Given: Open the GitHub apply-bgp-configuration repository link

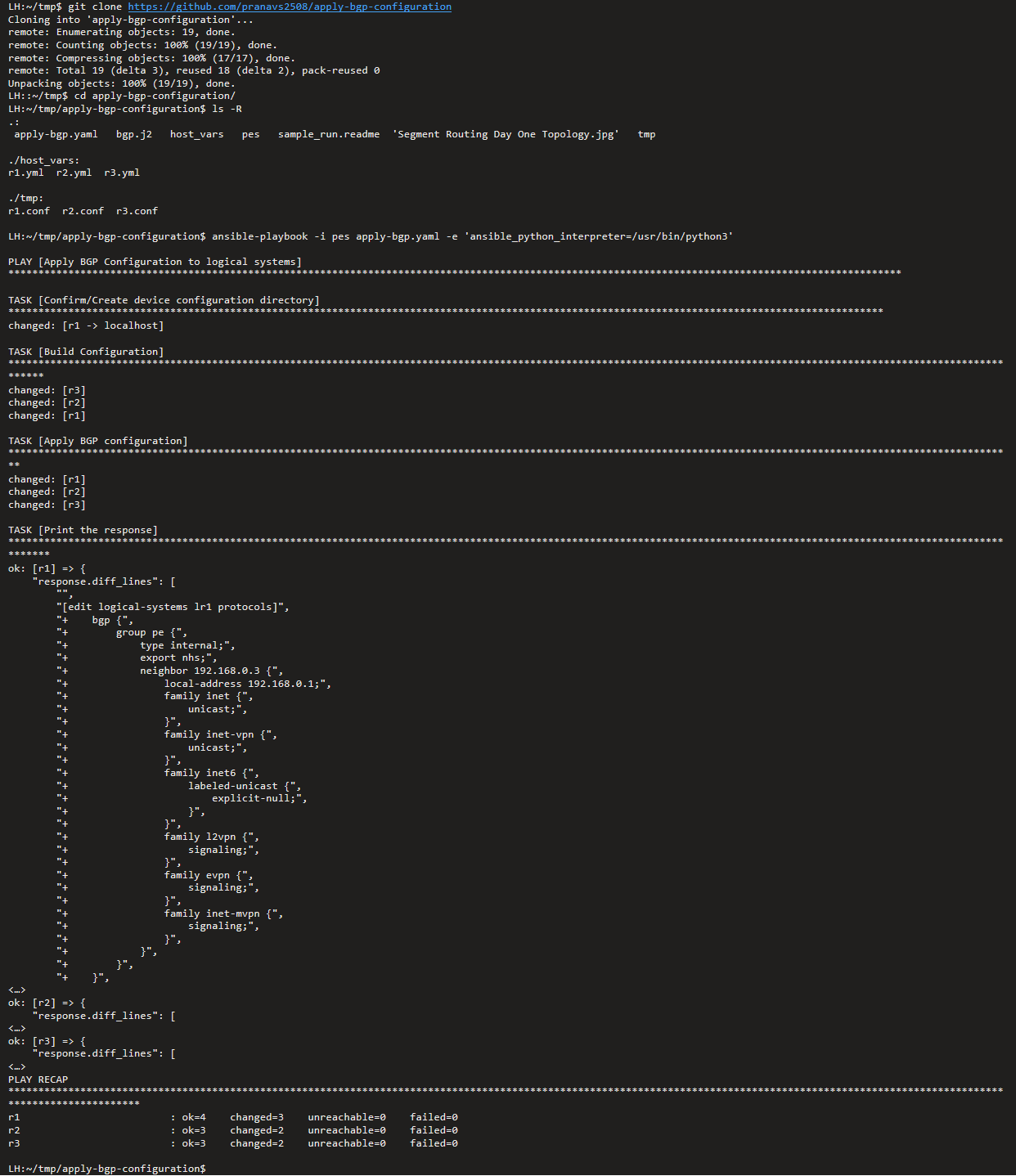Looking at the screenshot, I should pos(290,7).
